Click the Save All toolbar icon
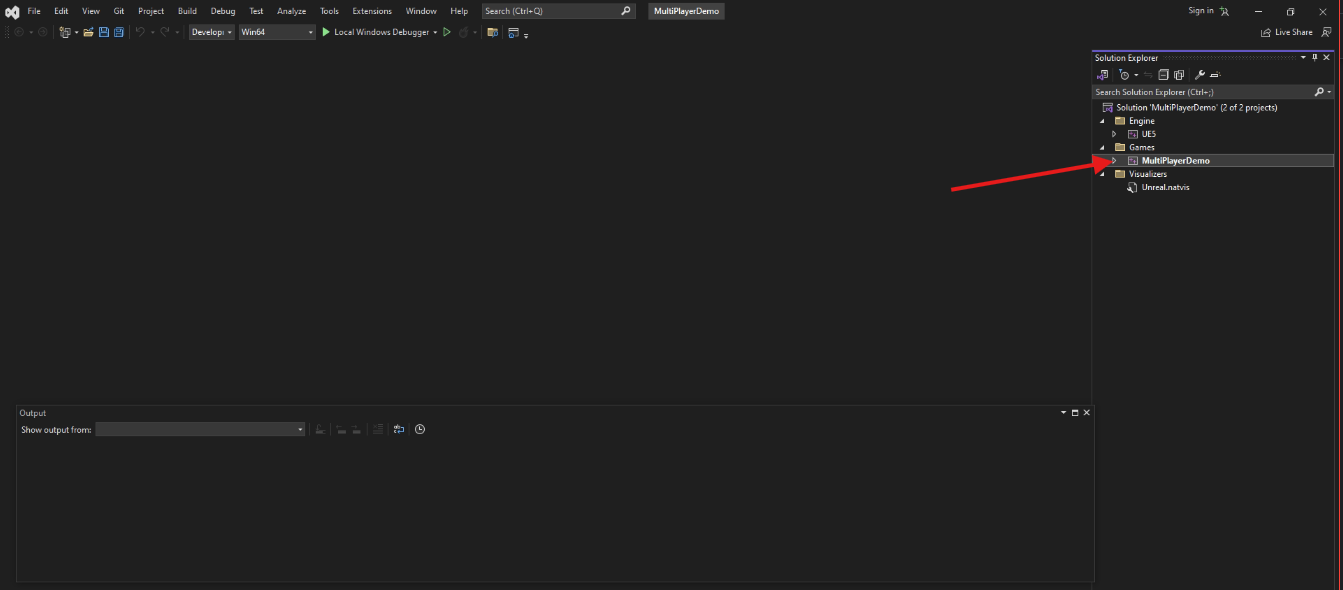Screen dimensions: 1343x590 (x=118, y=32)
